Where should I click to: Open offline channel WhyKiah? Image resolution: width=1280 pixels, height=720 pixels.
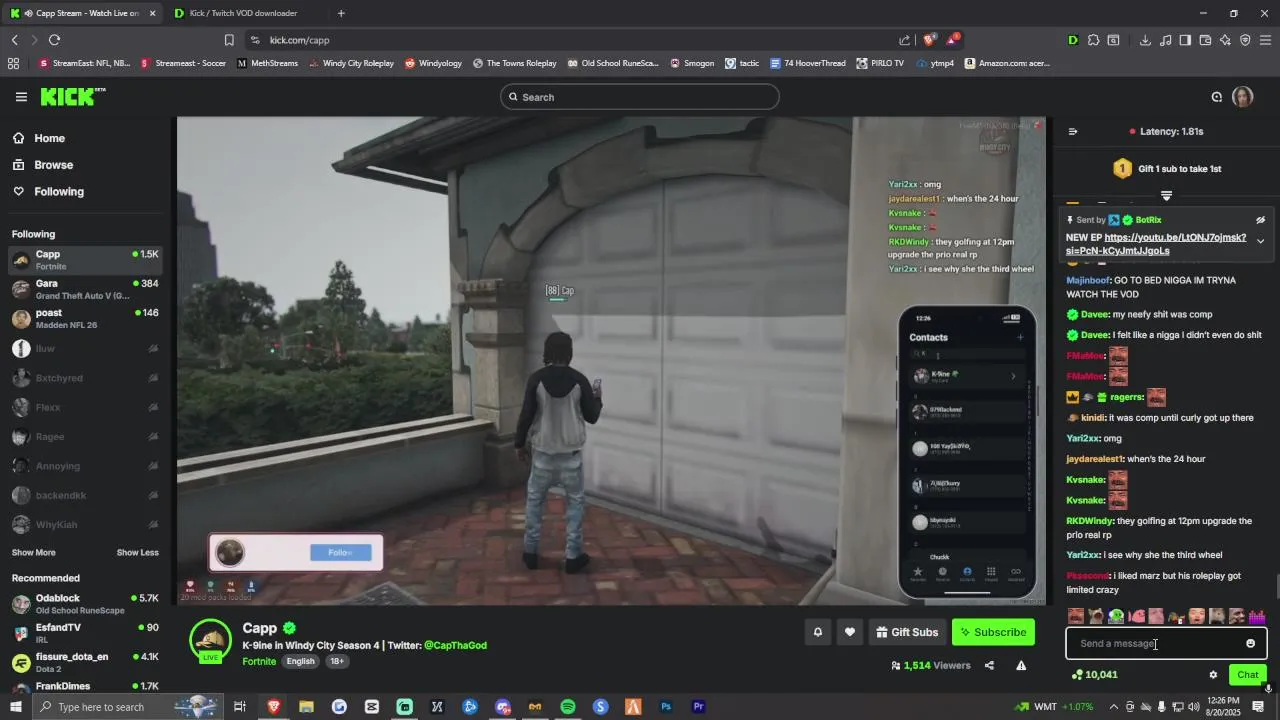tap(85, 525)
